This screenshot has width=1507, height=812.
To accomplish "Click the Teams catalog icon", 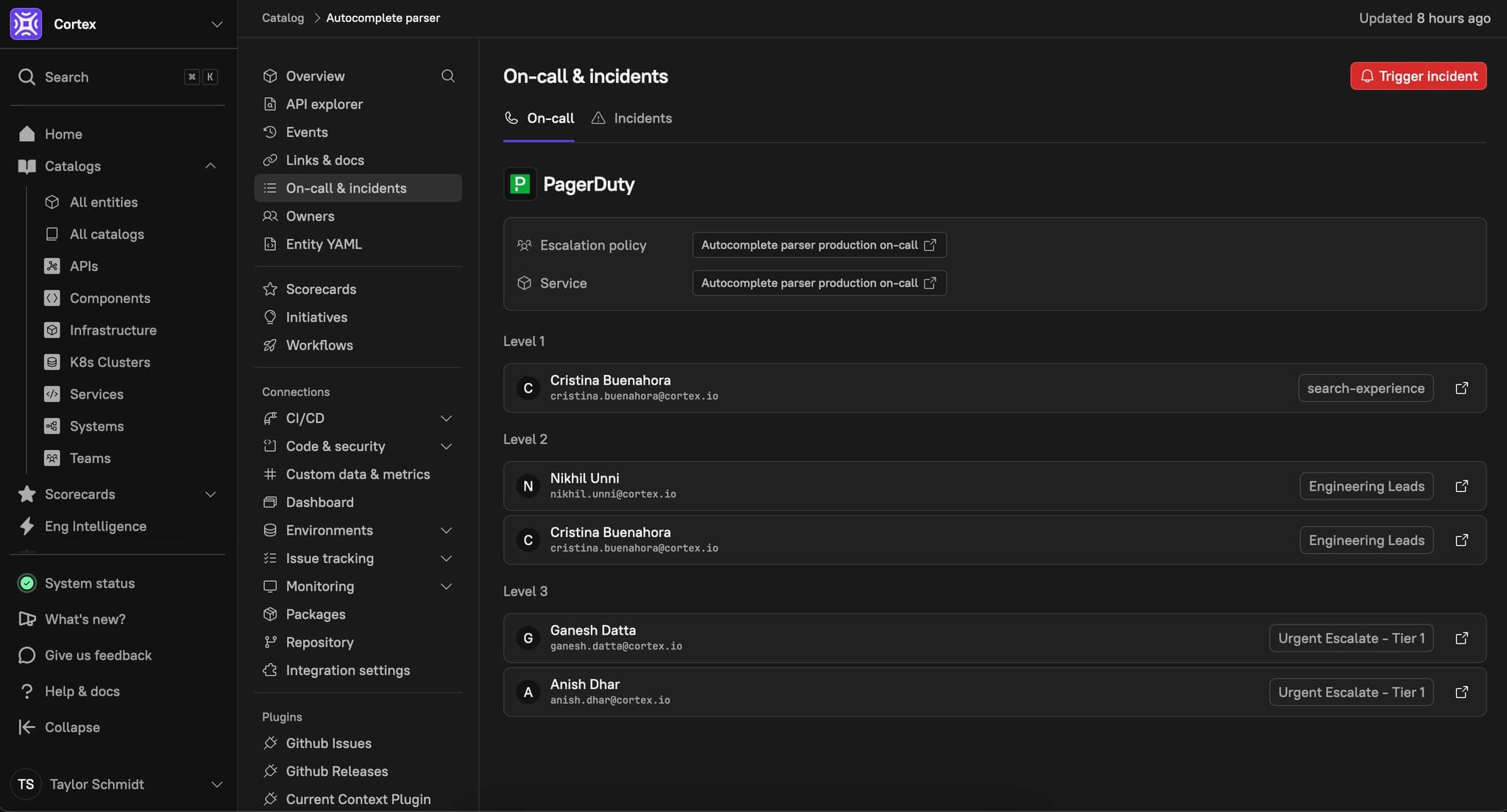I will coord(52,458).
